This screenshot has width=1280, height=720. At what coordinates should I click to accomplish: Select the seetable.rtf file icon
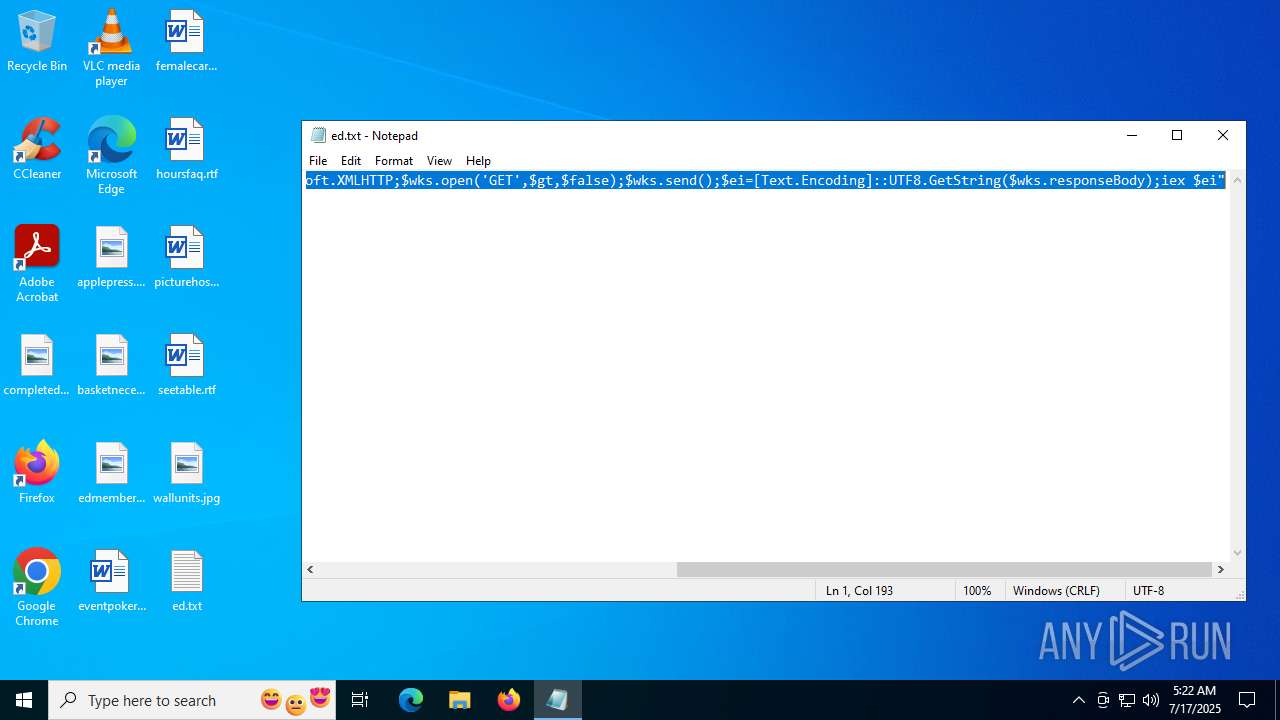(186, 366)
